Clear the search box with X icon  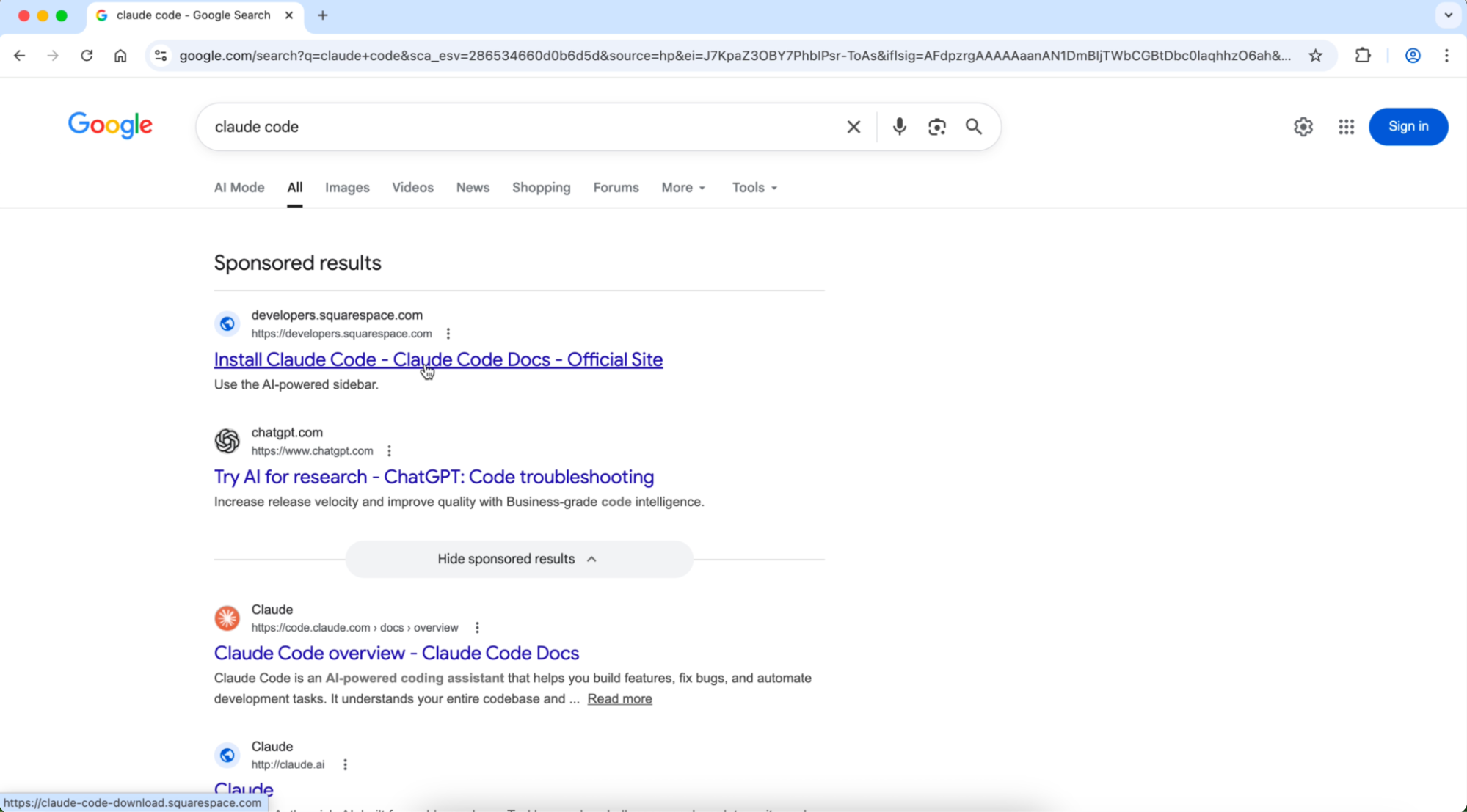(853, 126)
